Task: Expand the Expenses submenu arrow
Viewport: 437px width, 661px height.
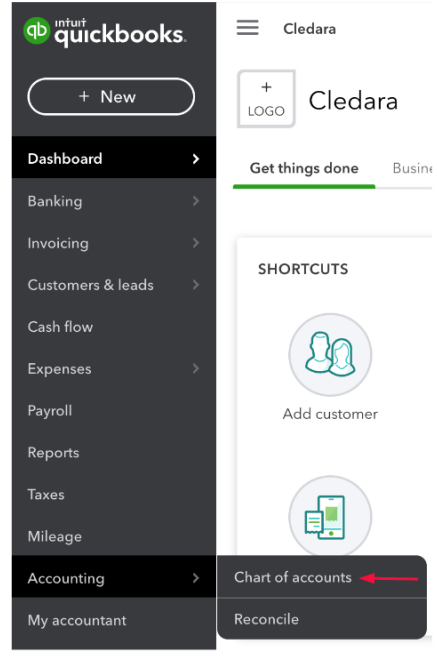Action: (196, 368)
